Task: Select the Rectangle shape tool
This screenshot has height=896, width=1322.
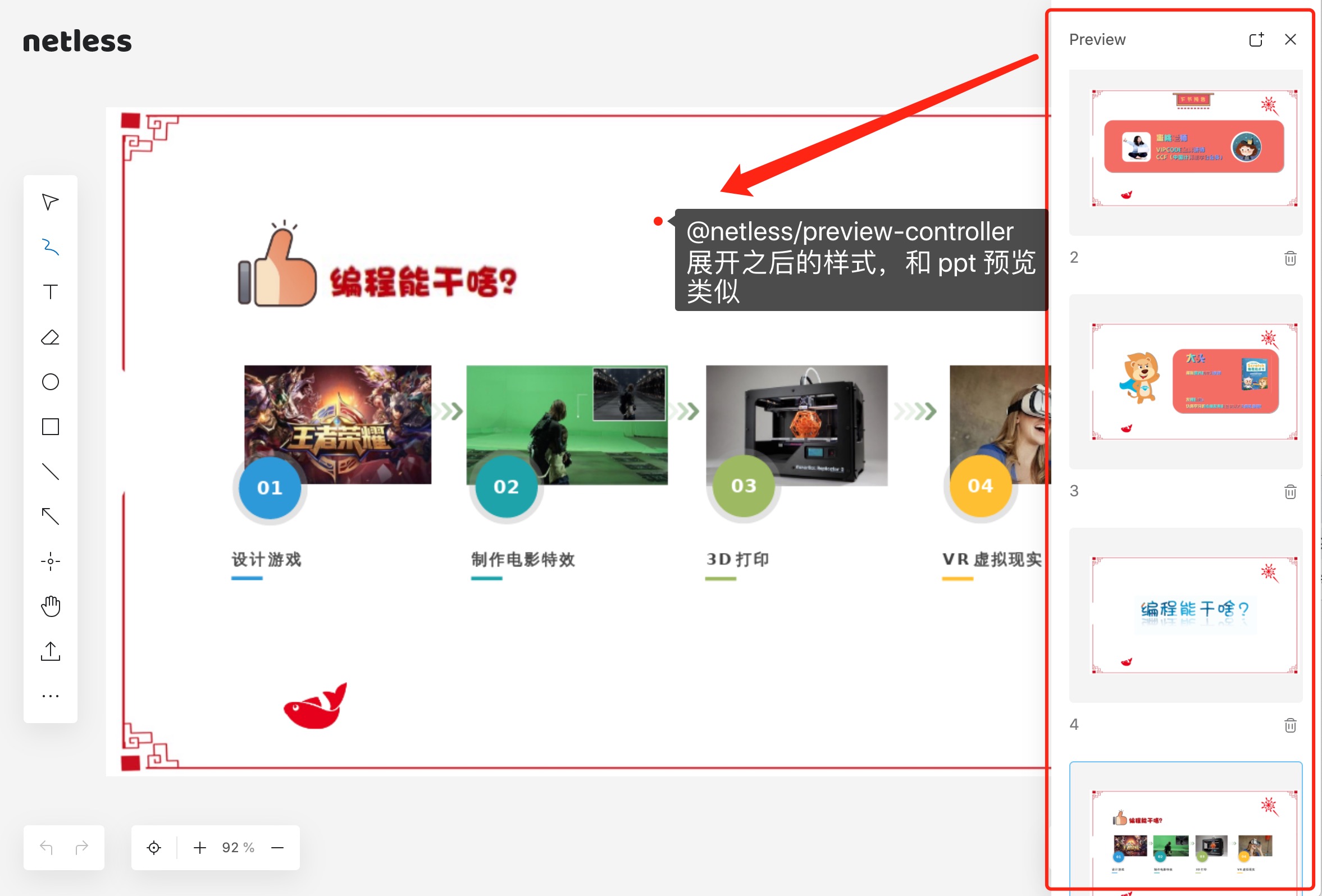Action: tap(50, 427)
